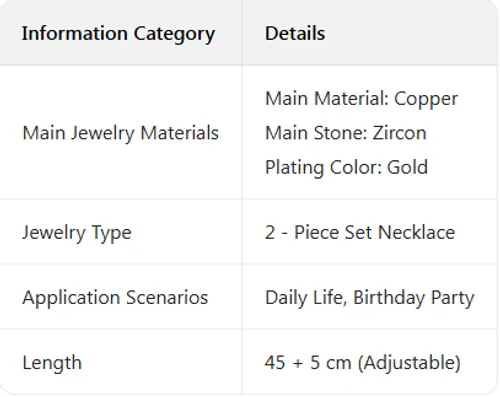Select the Main Jewelry Materials cell
500x397 pixels.
pos(120,133)
